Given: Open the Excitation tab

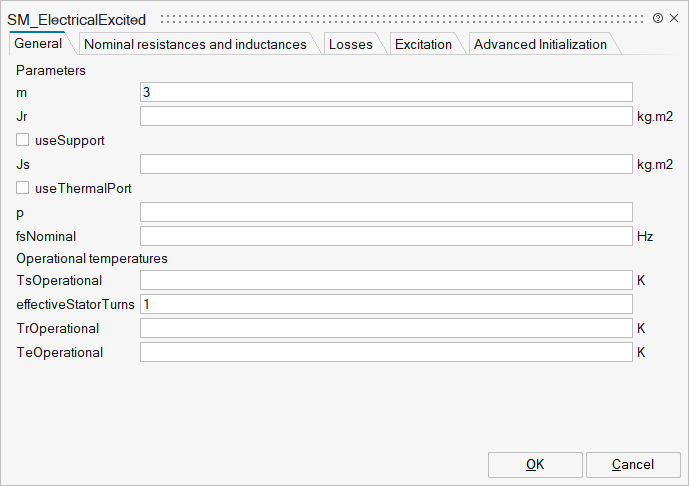Looking at the screenshot, I should [423, 44].
